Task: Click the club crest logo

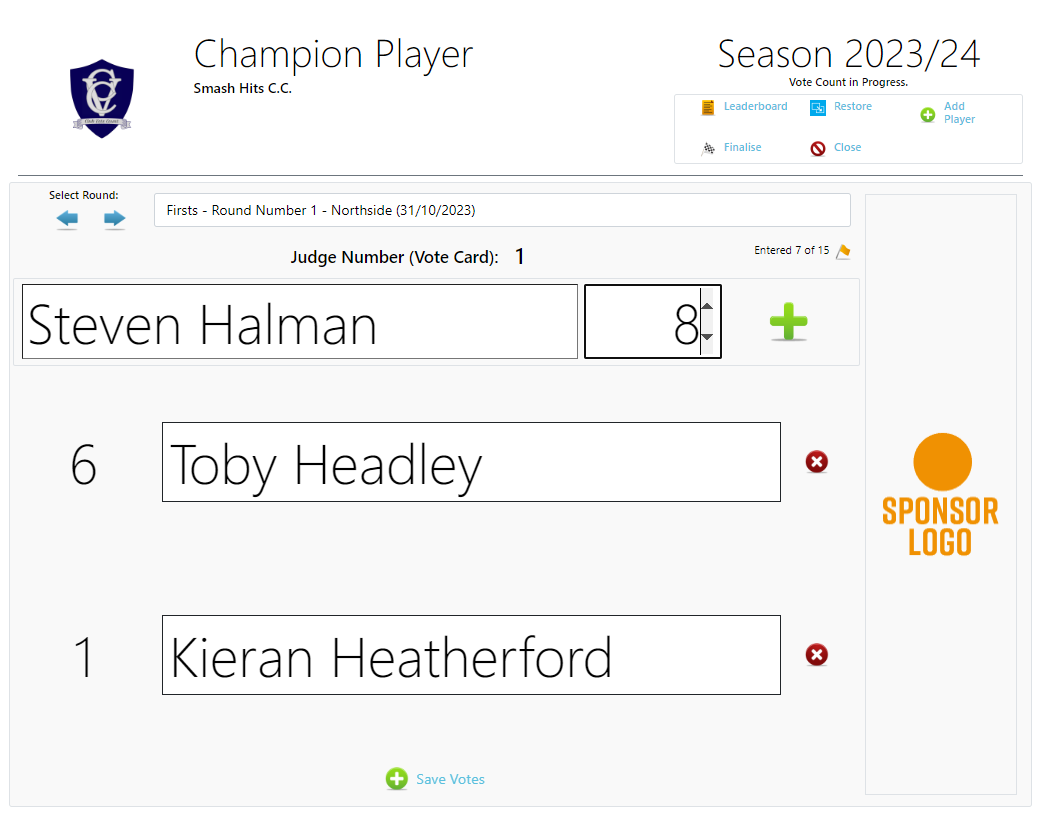Action: click(101, 98)
